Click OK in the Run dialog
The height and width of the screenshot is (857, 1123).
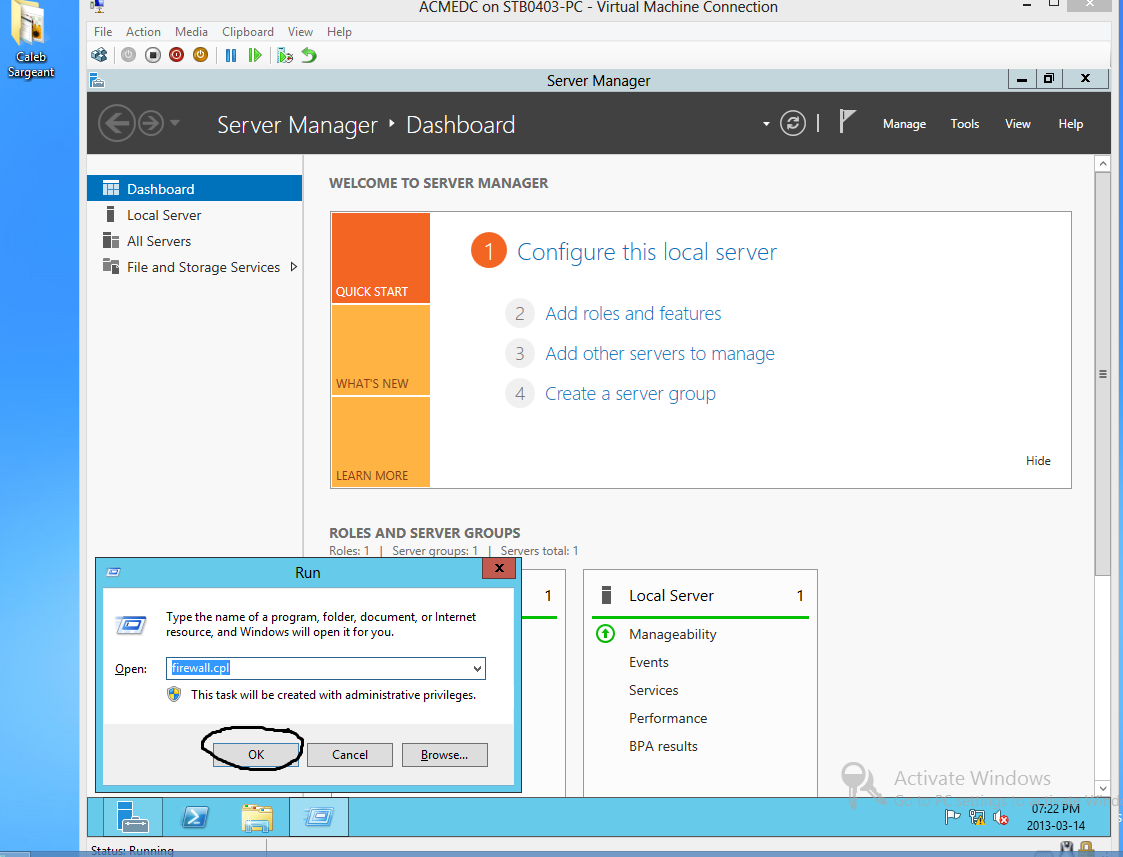point(256,755)
